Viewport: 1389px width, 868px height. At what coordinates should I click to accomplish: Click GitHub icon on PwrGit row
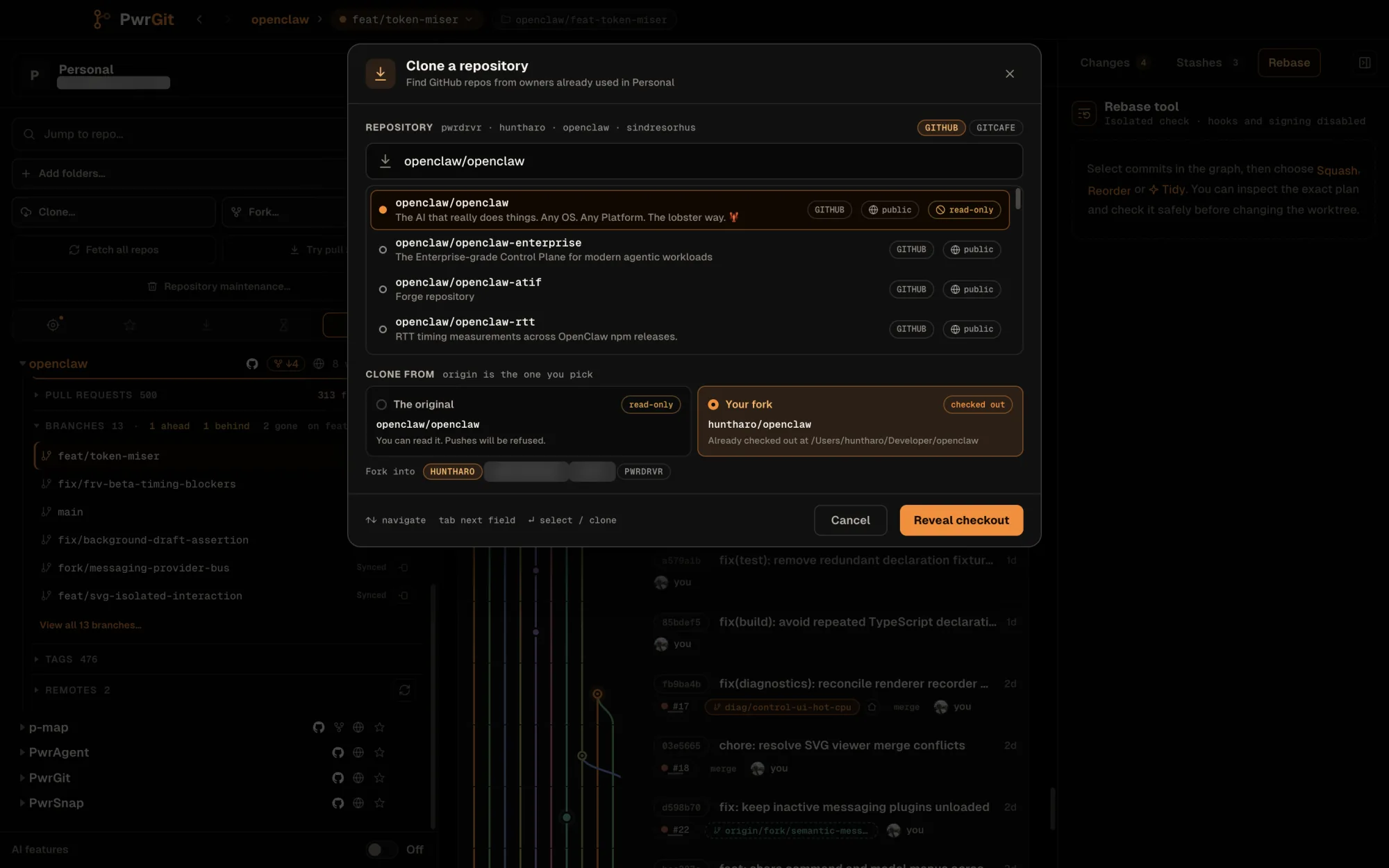338,778
